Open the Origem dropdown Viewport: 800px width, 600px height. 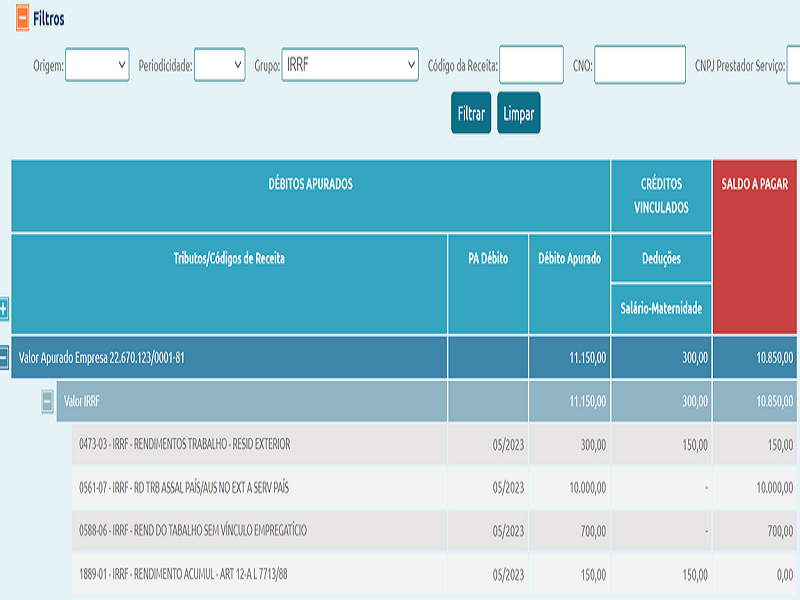pos(97,65)
